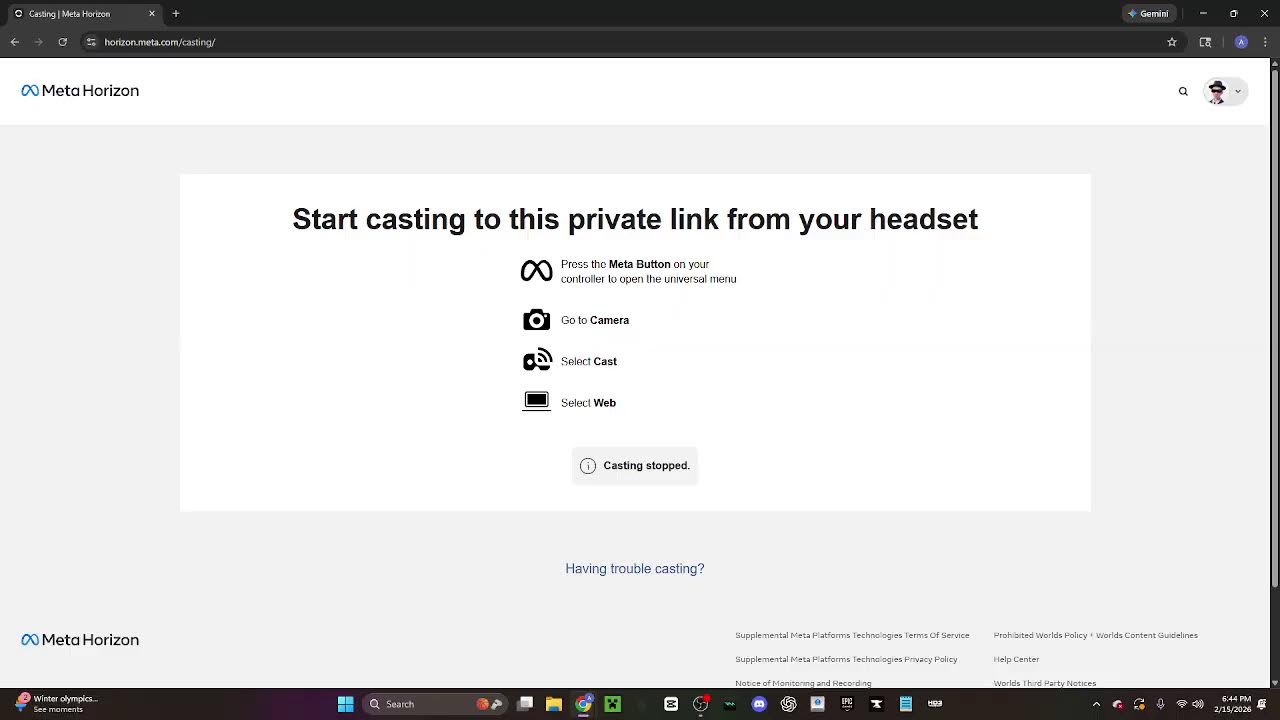Screen dimensions: 1280x720
Task: Click the microphone tray icon
Action: click(1160, 704)
